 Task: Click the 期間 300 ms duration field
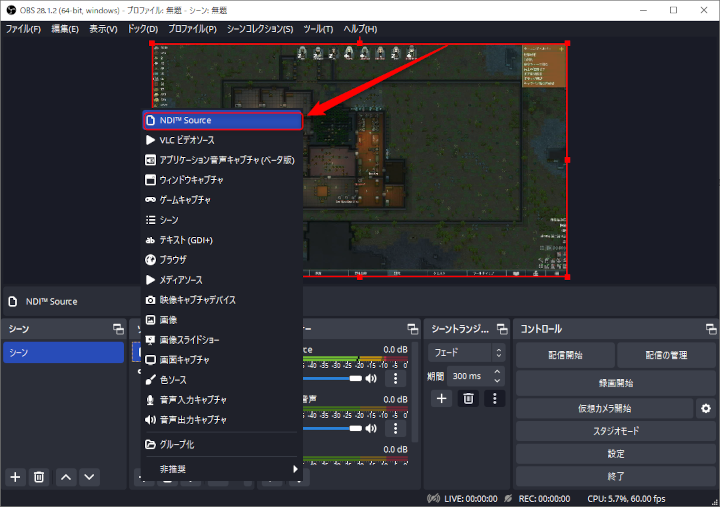tap(476, 376)
